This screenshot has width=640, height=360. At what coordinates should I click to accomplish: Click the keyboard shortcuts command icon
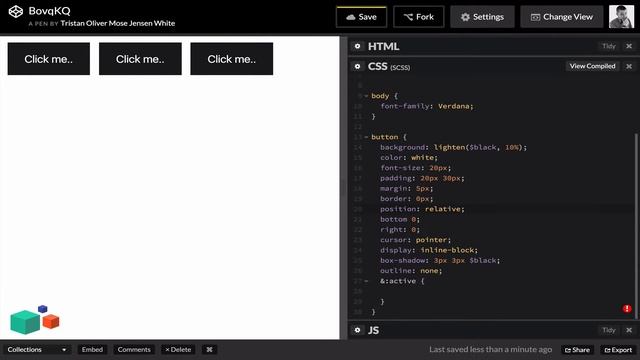(209, 349)
